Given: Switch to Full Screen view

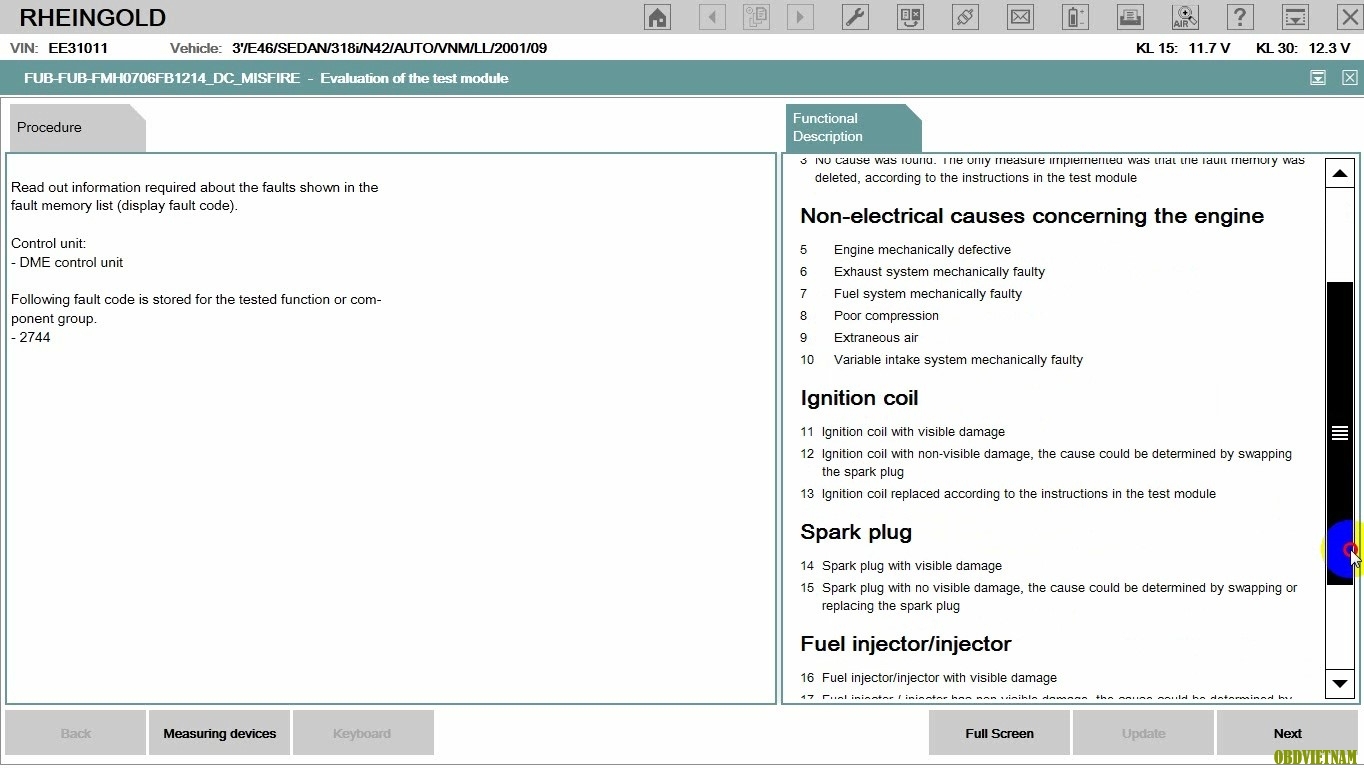Looking at the screenshot, I should point(1000,733).
